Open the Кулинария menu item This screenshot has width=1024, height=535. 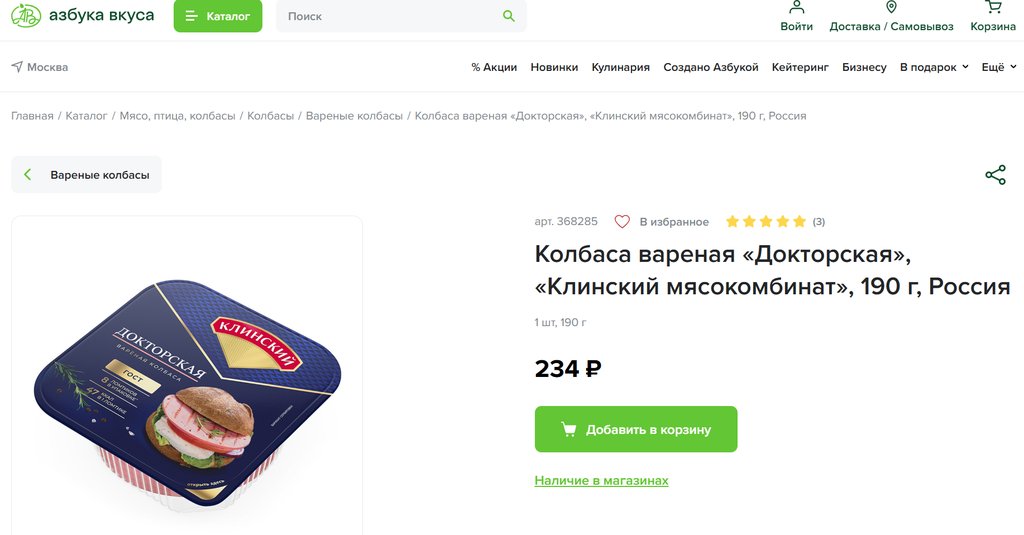click(x=620, y=67)
